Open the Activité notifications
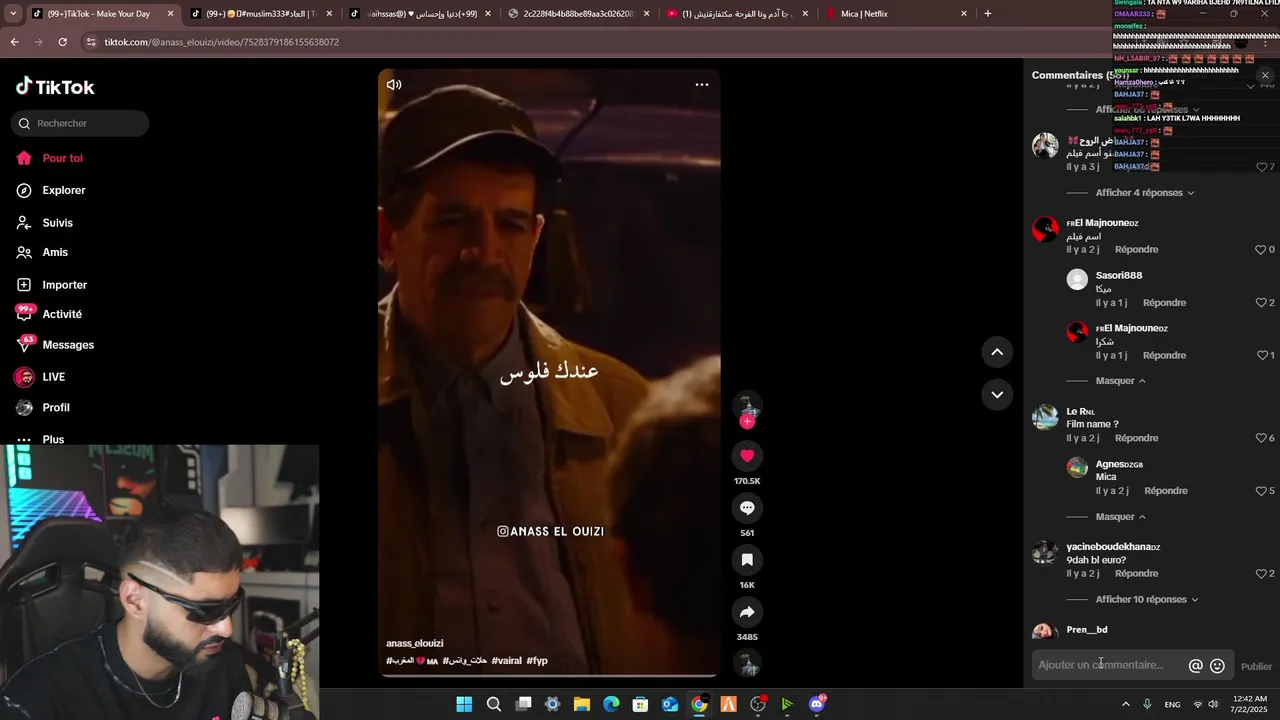1280x720 pixels. coord(62,314)
